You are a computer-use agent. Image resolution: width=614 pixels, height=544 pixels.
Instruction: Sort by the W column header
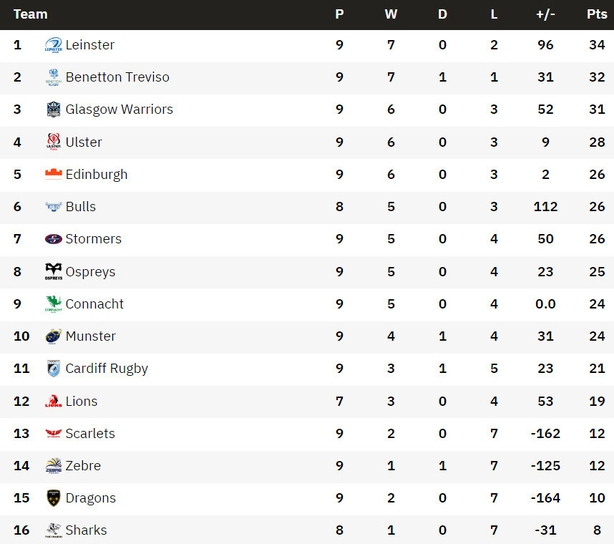pos(391,14)
